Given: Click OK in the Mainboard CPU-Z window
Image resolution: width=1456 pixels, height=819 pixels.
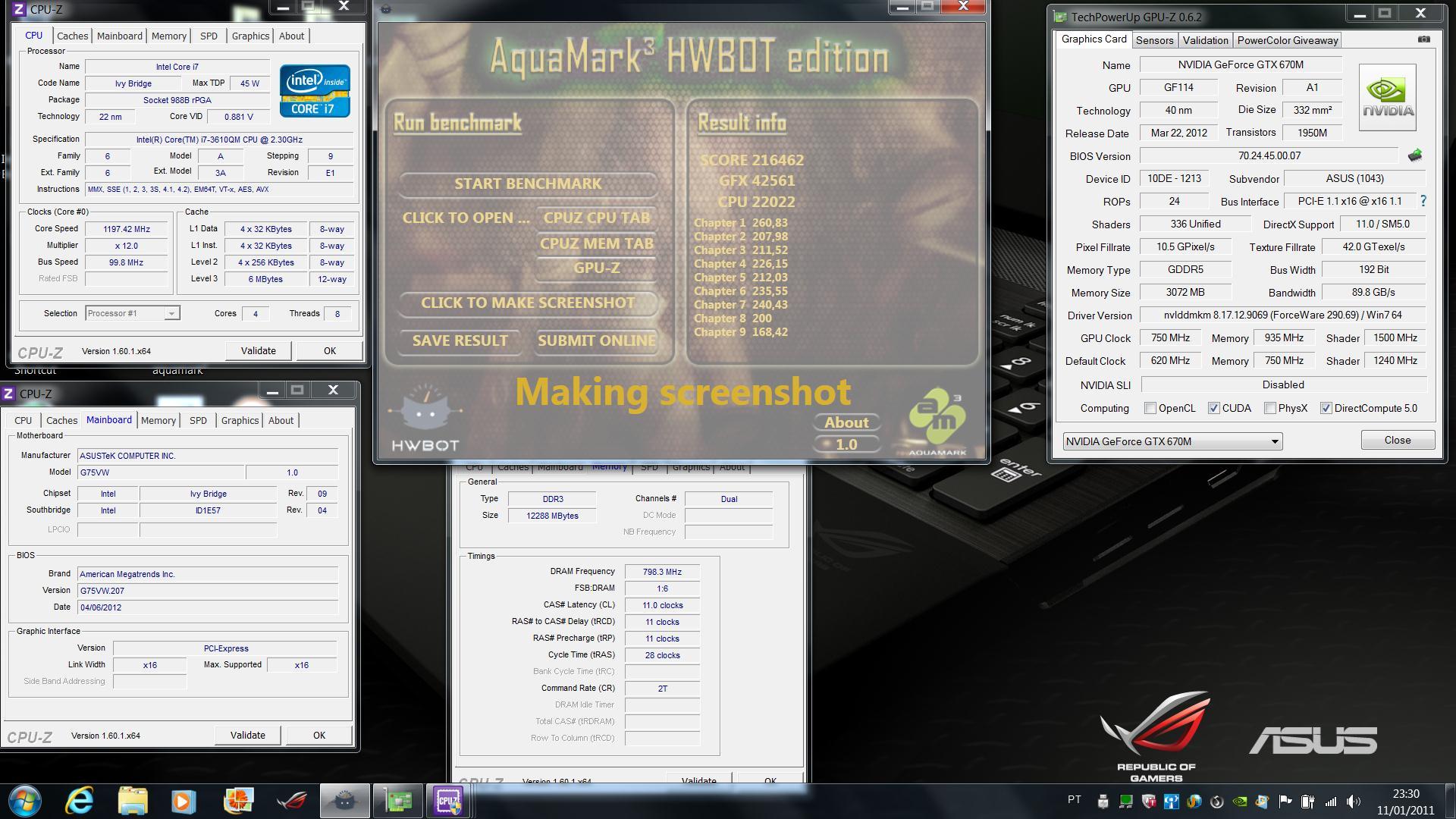Looking at the screenshot, I should click(319, 735).
